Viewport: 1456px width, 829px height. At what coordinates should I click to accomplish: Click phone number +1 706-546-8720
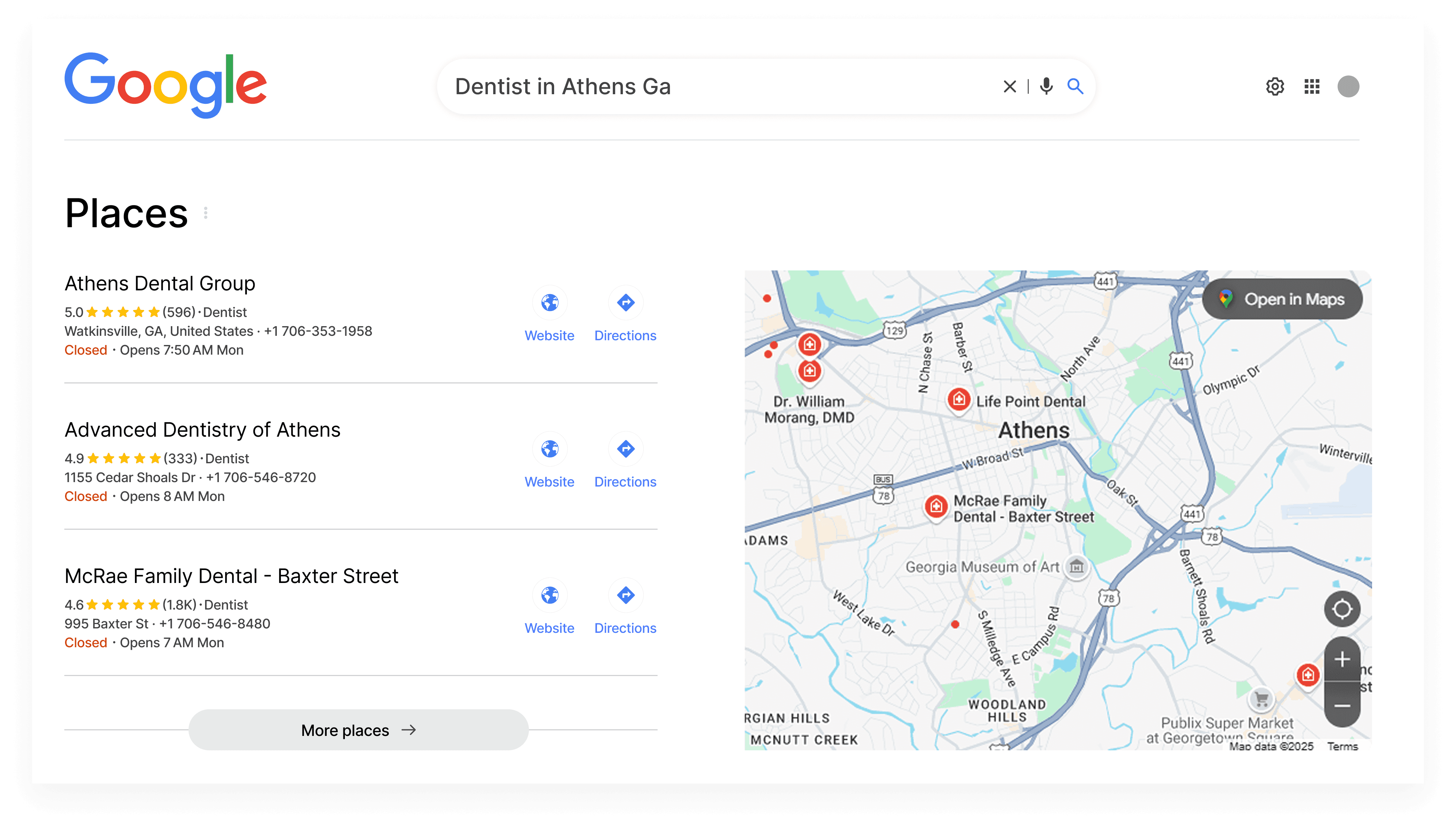pyautogui.click(x=261, y=478)
